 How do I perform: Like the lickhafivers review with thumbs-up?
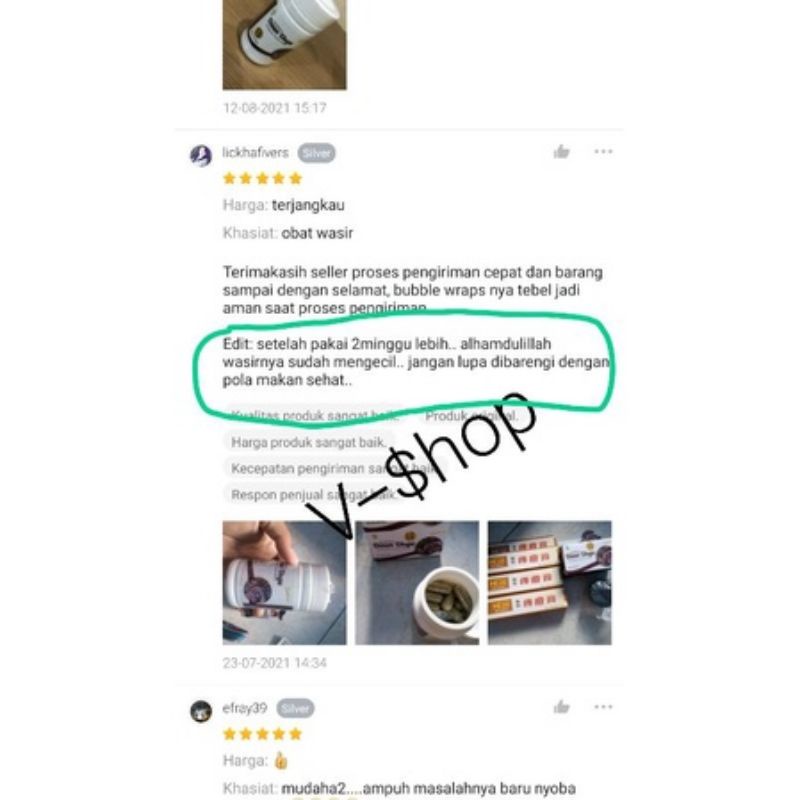561,152
